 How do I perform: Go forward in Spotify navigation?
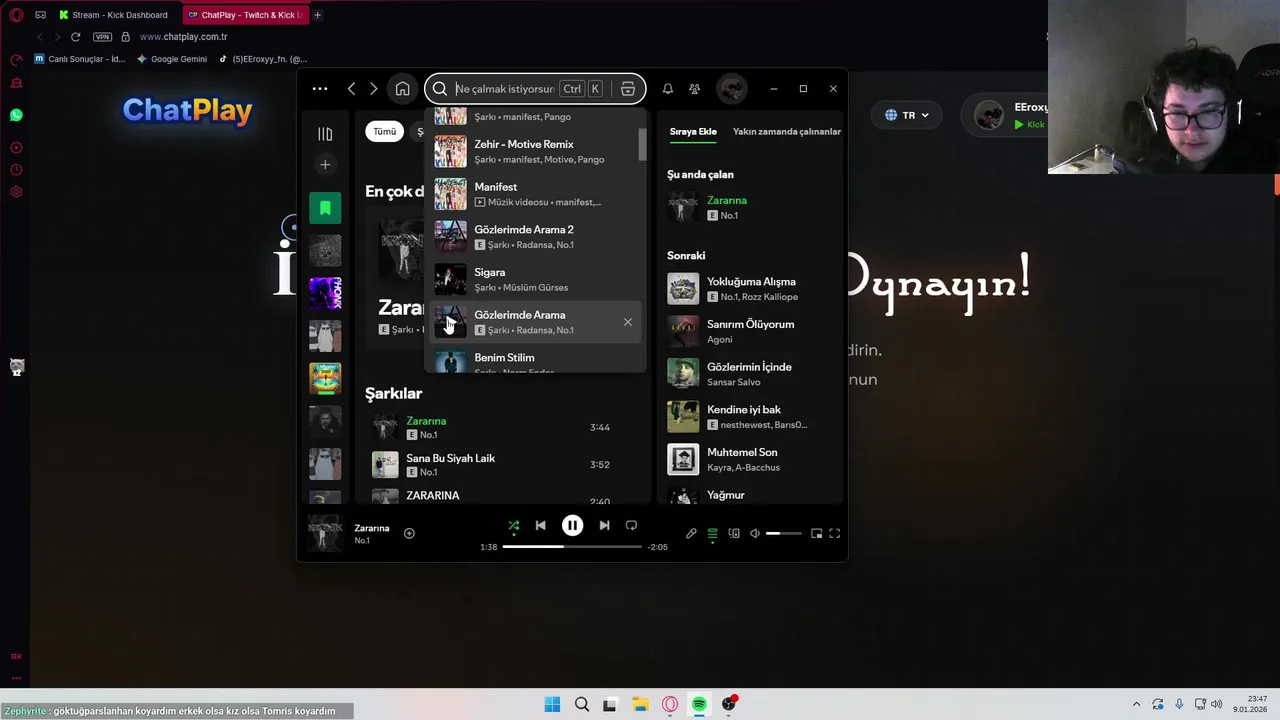(x=374, y=89)
